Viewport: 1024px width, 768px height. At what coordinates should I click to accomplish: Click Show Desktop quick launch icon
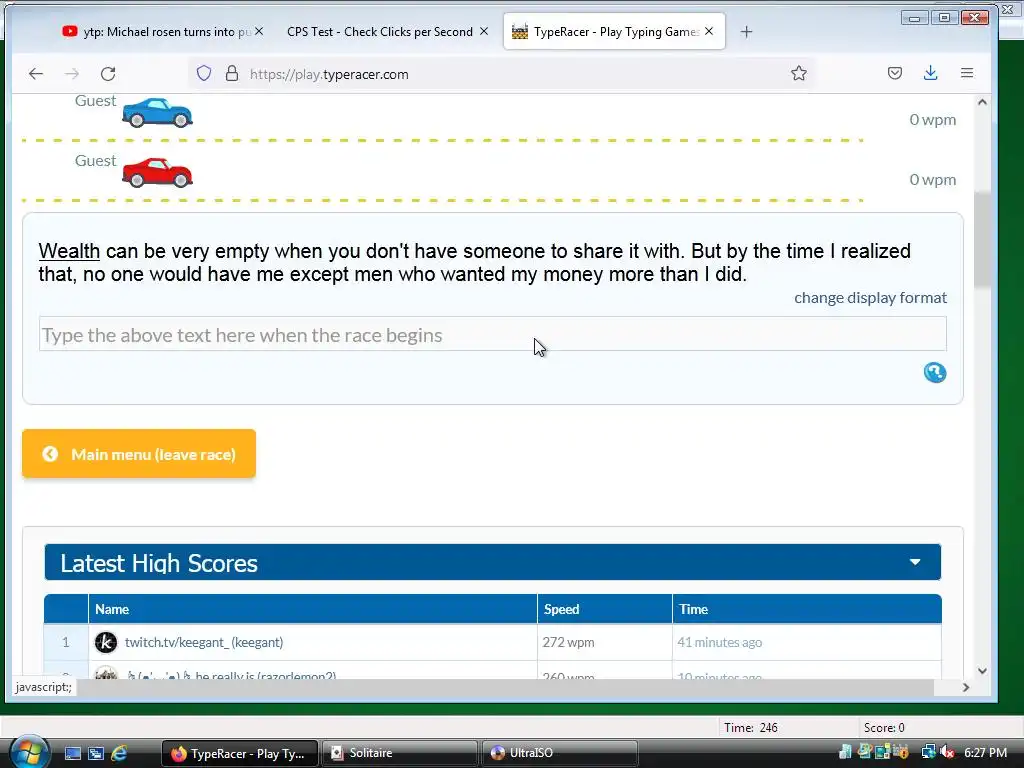point(72,754)
